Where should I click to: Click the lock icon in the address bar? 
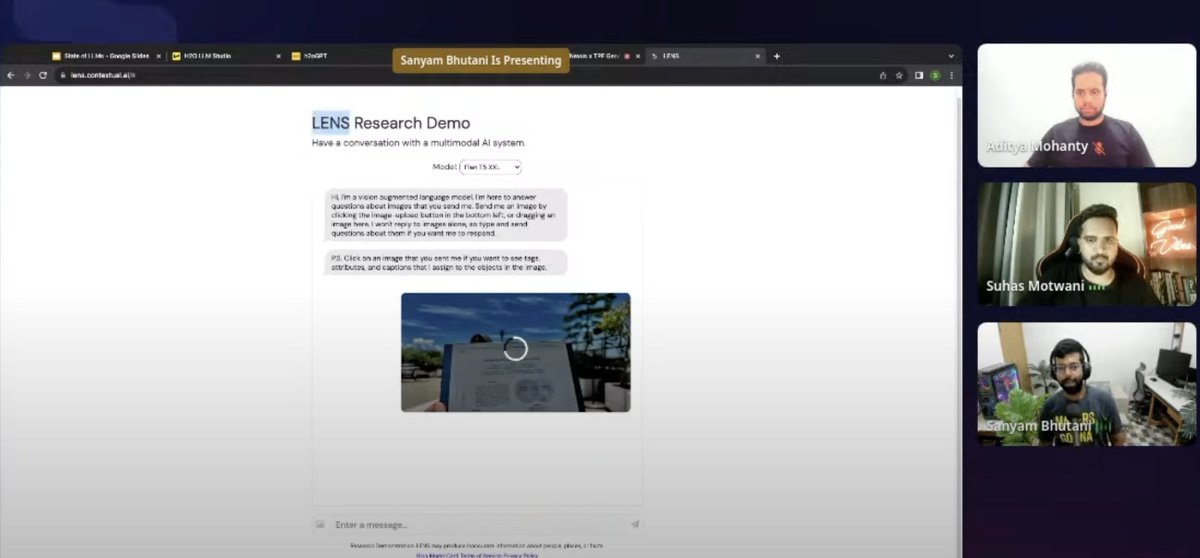pyautogui.click(x=62, y=75)
